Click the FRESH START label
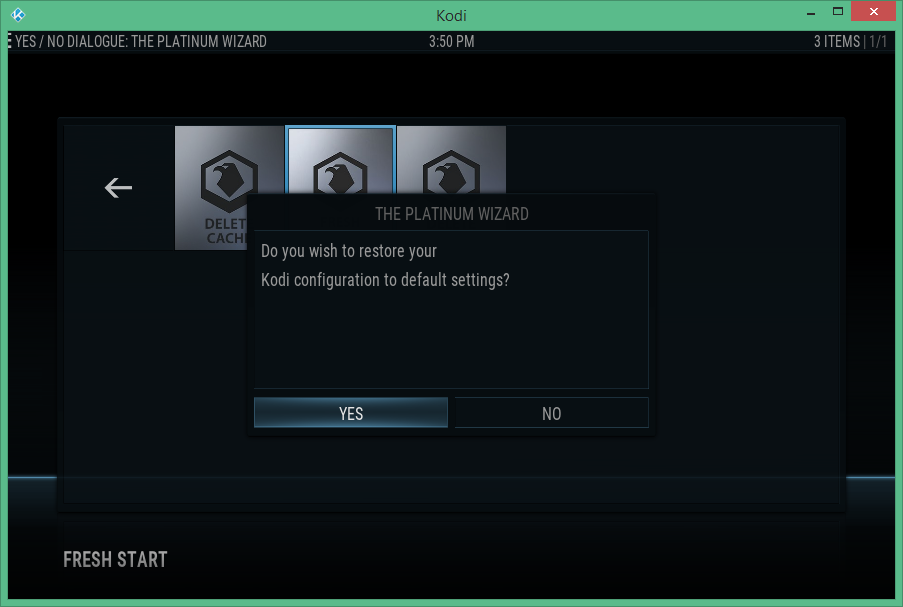 [x=115, y=559]
